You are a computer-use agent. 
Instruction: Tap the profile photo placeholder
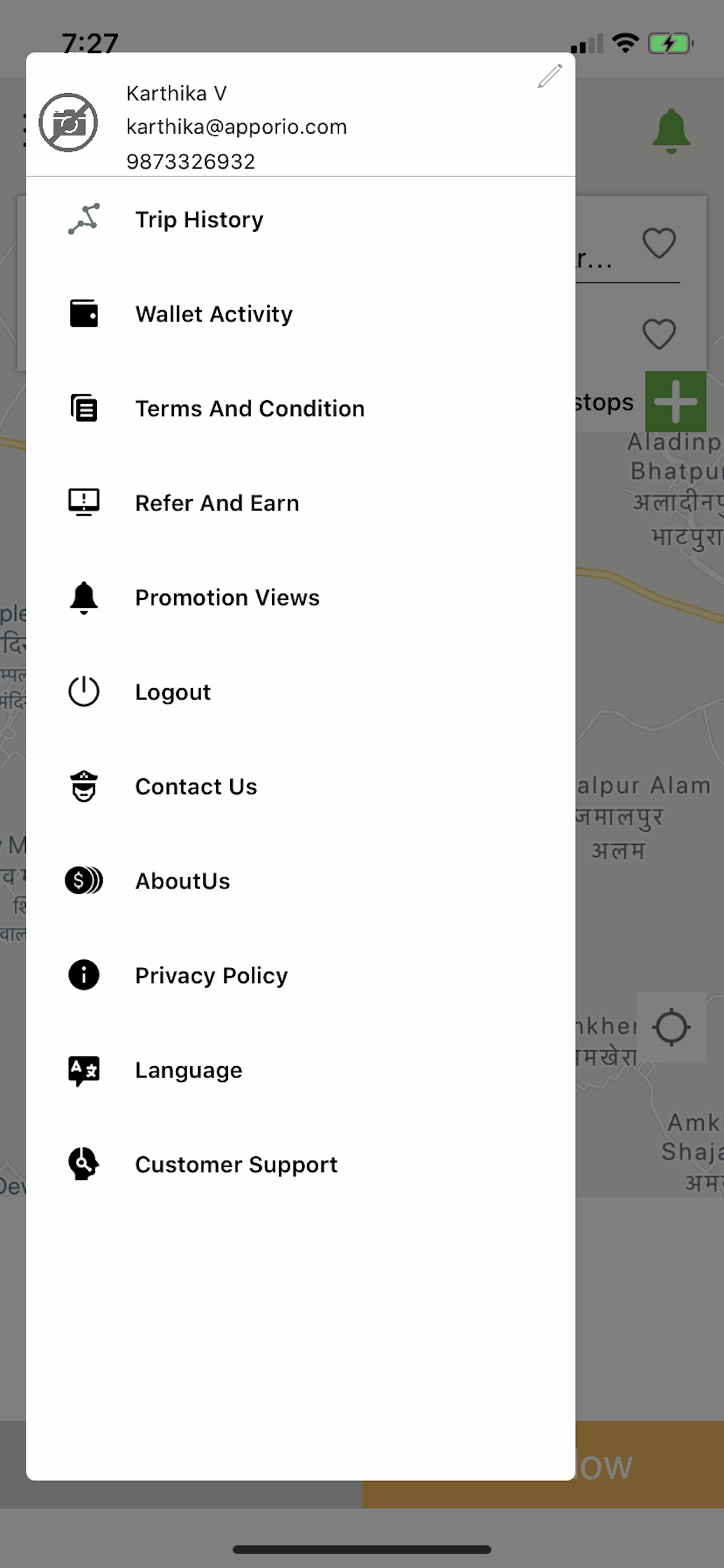(x=68, y=123)
